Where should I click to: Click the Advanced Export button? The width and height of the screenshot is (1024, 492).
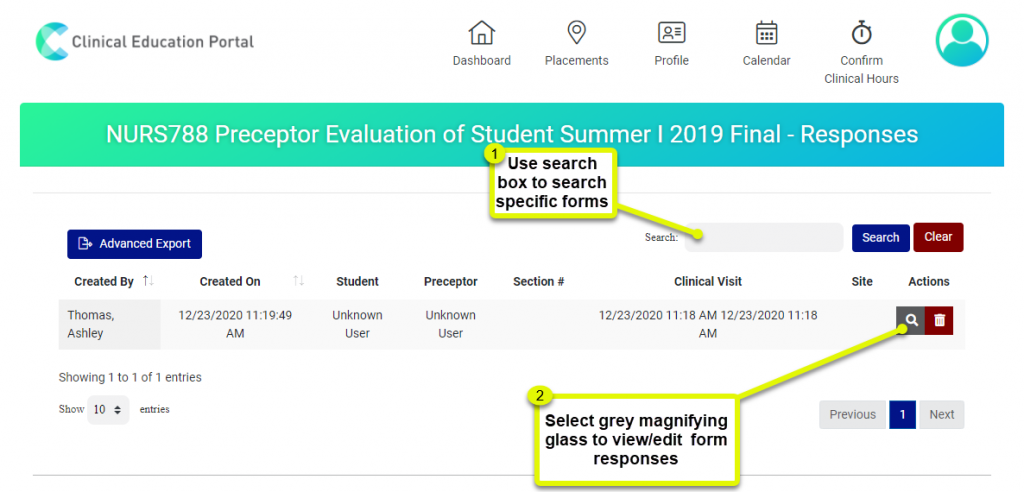135,244
